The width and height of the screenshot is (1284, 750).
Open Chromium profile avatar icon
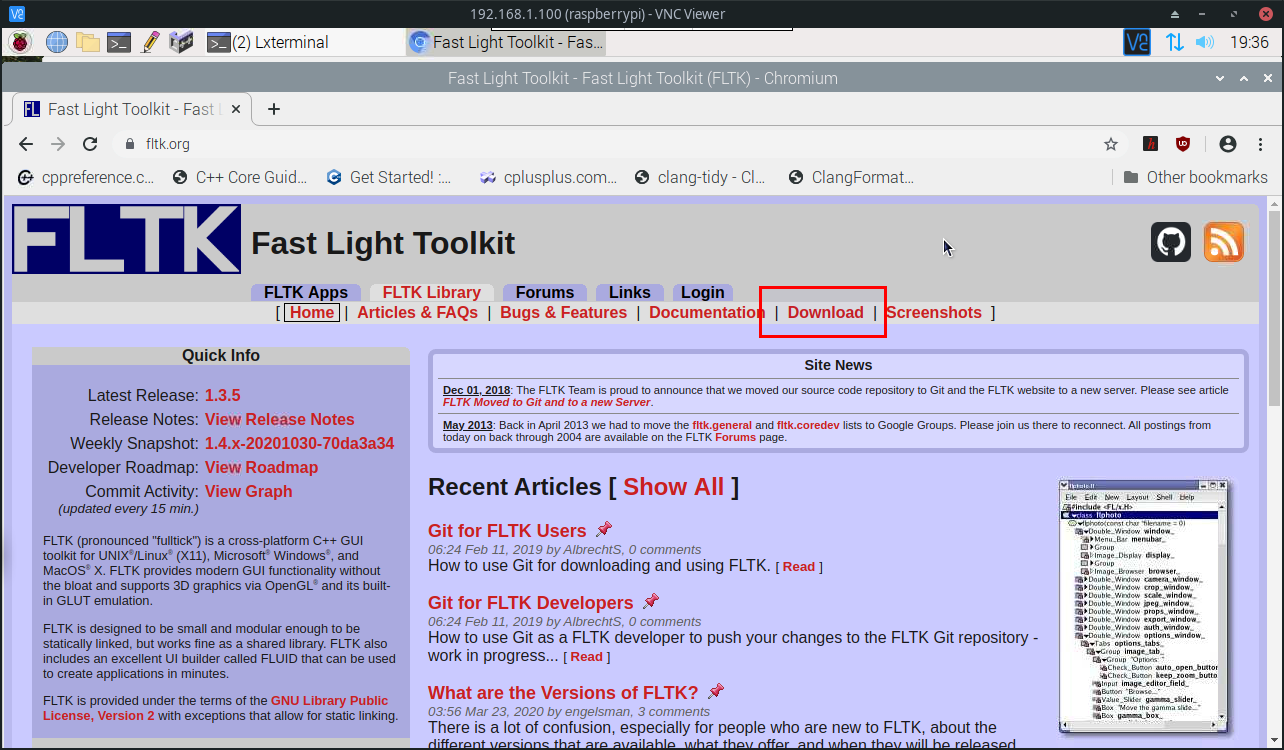pos(1228,144)
